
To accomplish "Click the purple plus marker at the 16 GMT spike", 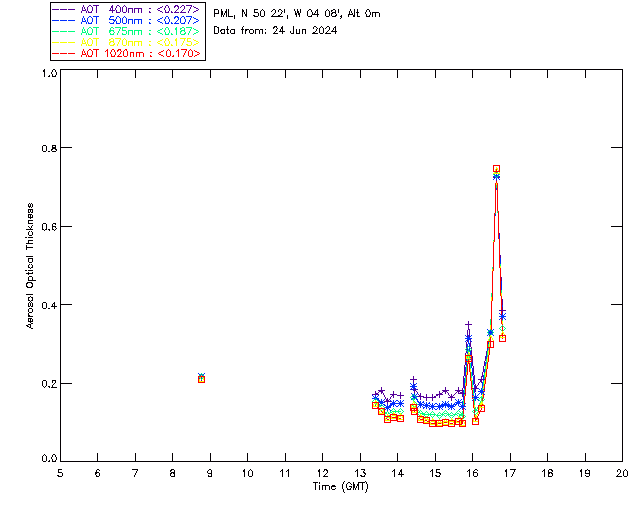I will click(469, 324).
